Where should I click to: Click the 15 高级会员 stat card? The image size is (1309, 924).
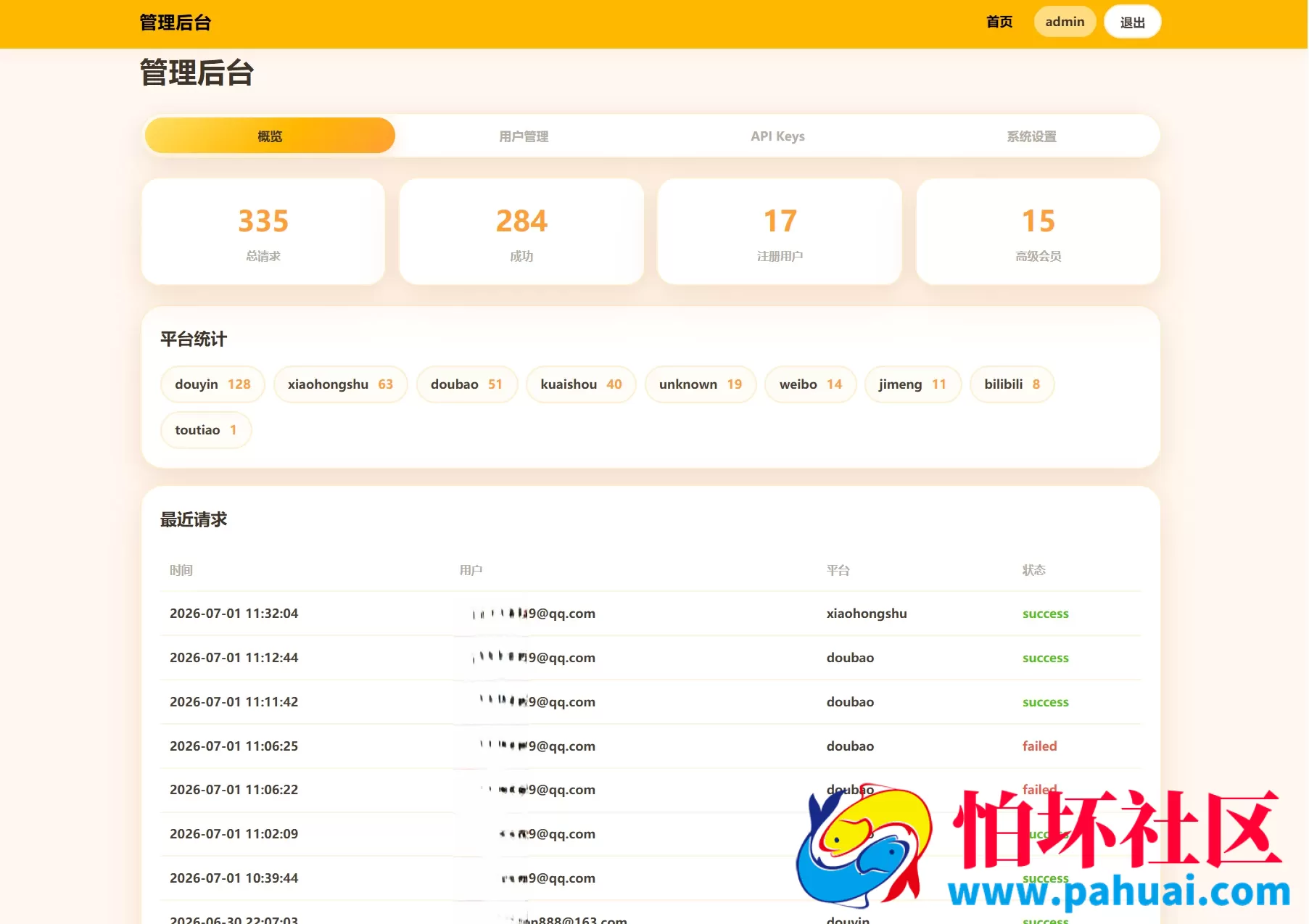point(1038,231)
